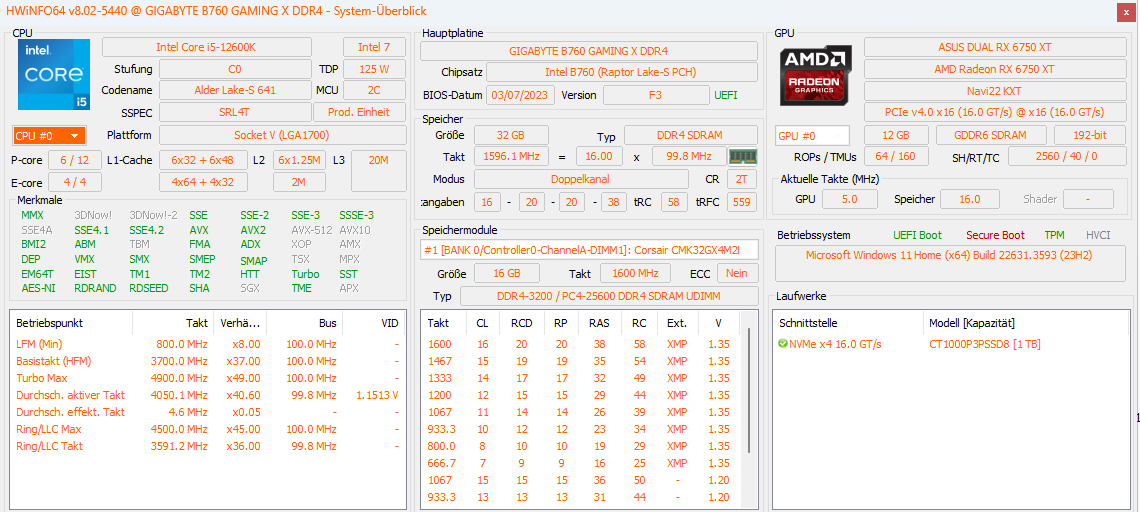Image resolution: width=1140 pixels, height=512 pixels.
Task: Click the VID column header
Action: pos(374,322)
